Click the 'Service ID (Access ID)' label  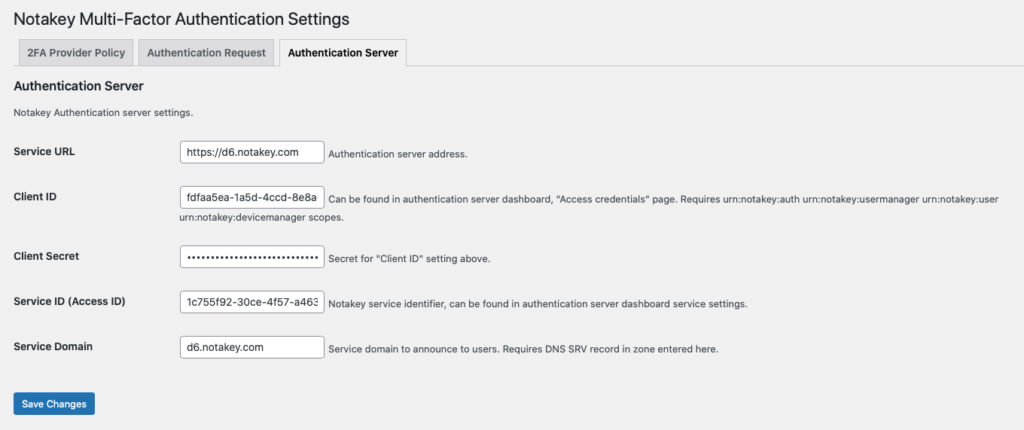point(69,301)
